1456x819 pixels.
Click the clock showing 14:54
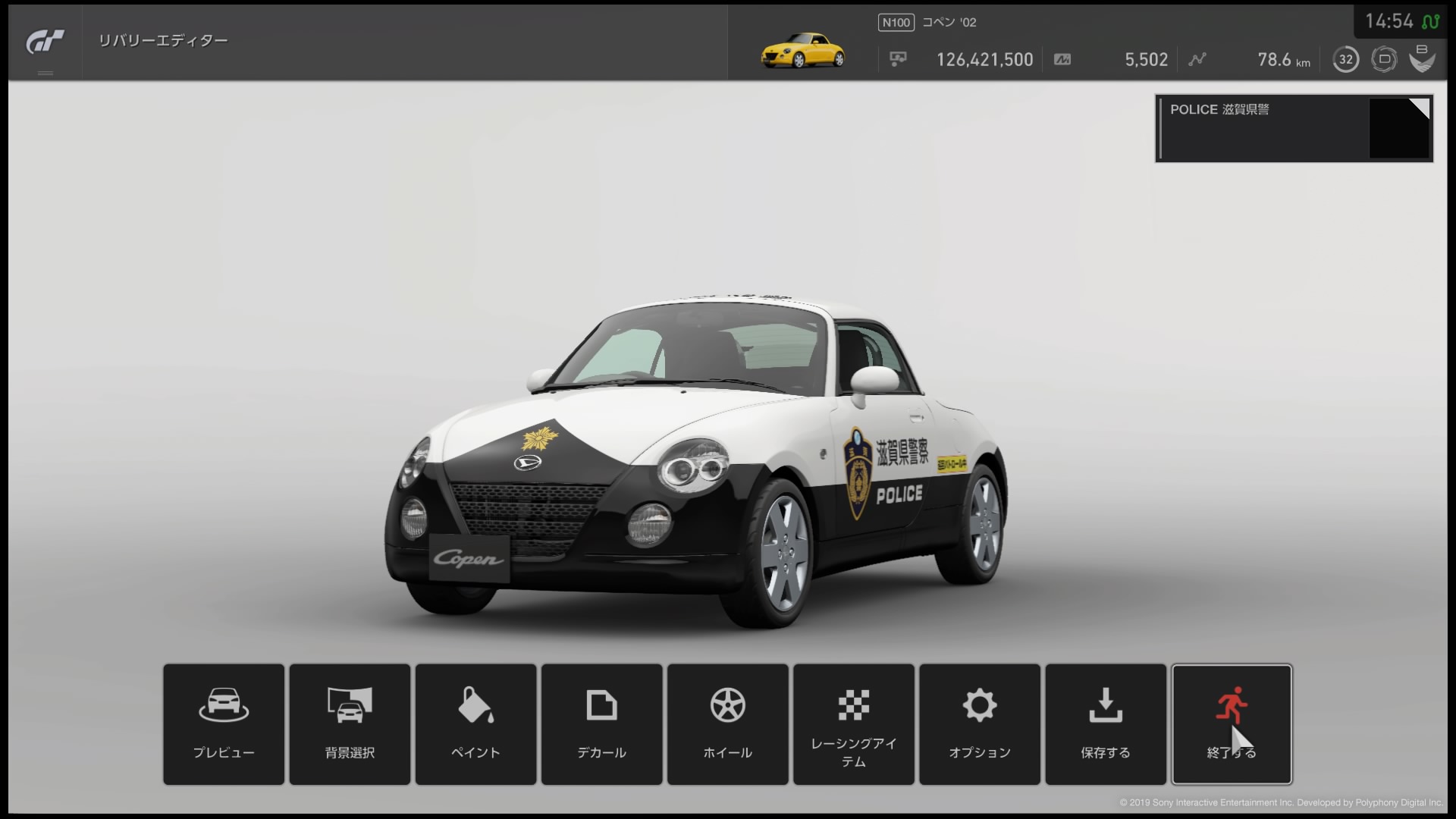[x=1389, y=21]
